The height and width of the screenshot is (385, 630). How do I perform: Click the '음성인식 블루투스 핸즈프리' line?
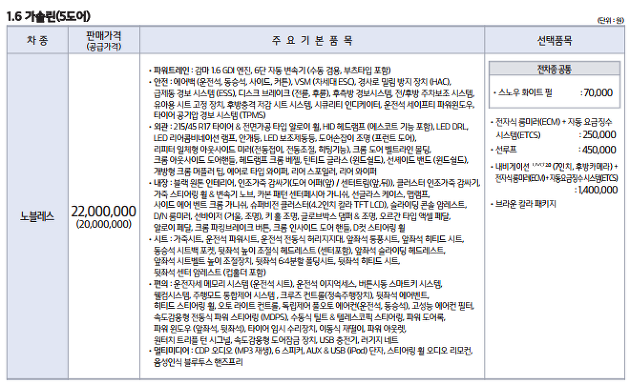(x=198, y=362)
